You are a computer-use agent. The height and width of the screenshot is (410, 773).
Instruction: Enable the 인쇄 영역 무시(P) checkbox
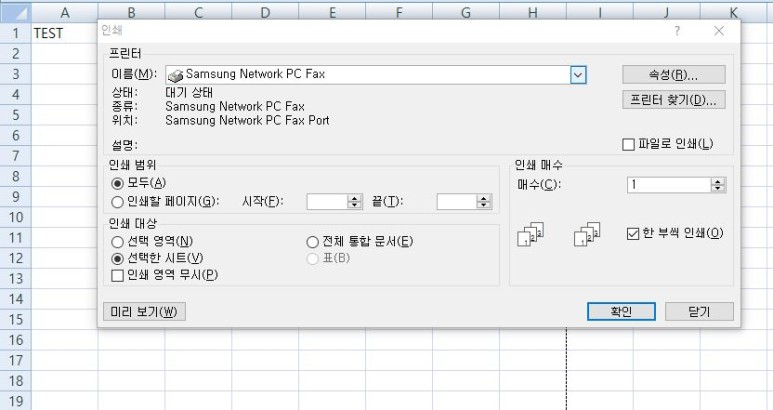click(117, 275)
